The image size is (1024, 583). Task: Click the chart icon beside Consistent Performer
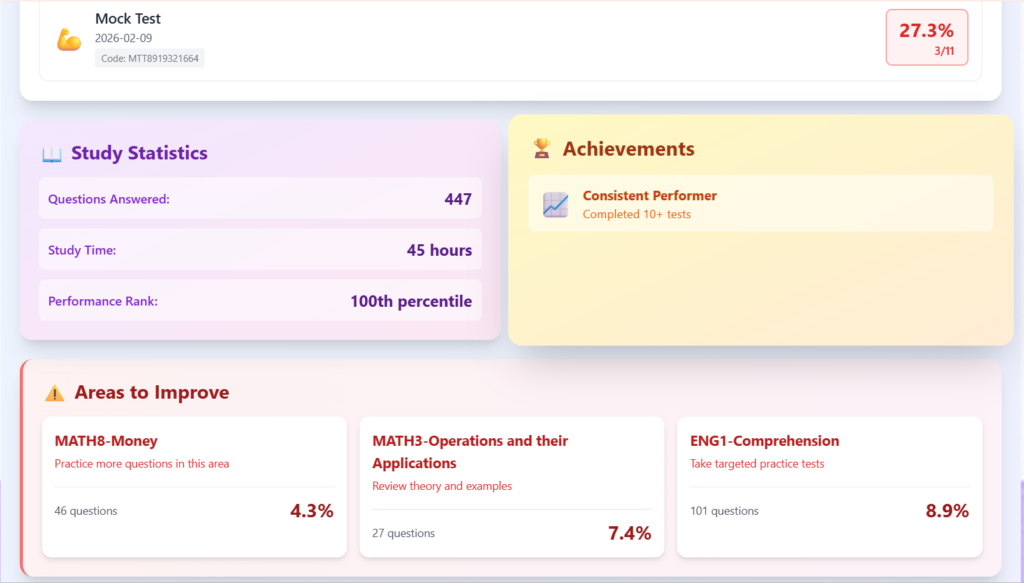tap(555, 204)
